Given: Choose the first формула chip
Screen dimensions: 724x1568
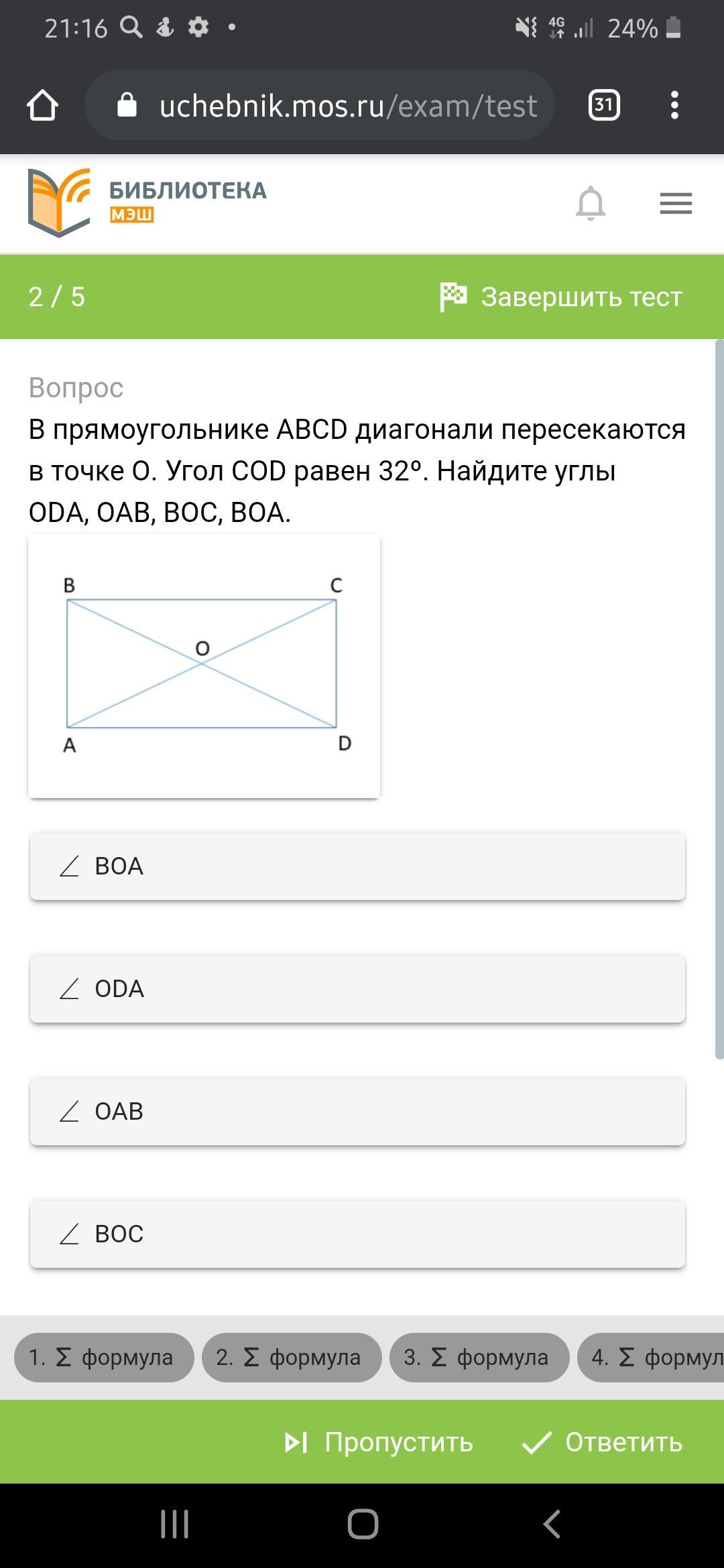Looking at the screenshot, I should pyautogui.click(x=104, y=1358).
